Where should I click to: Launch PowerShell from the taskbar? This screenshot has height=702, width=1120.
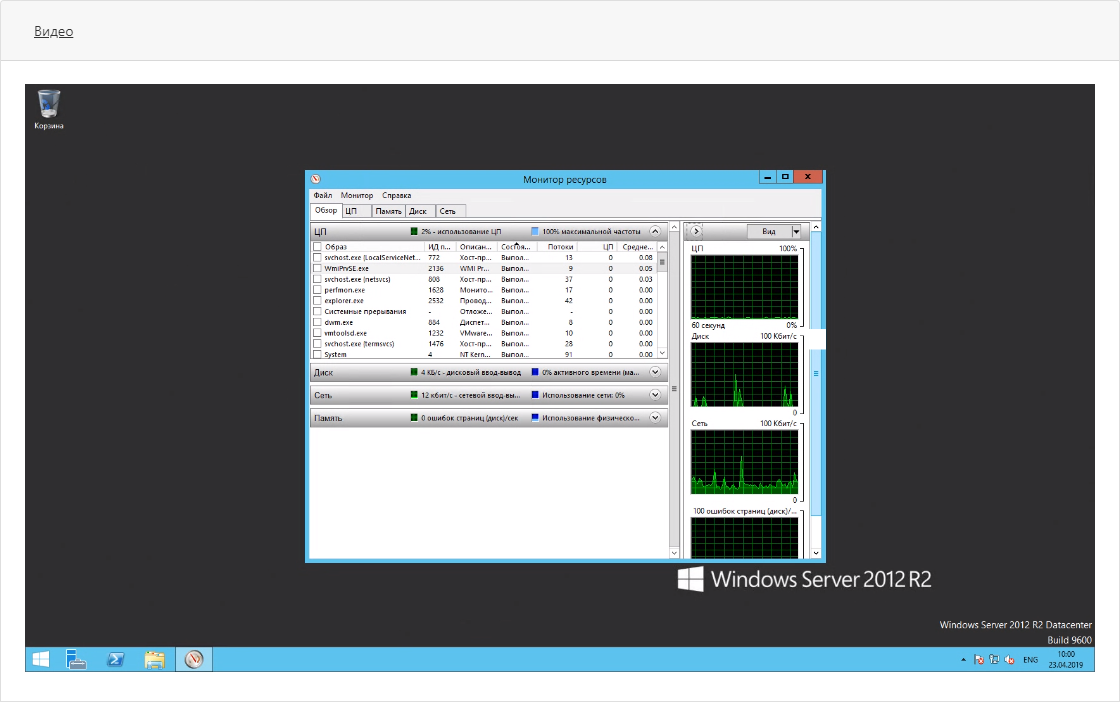tap(116, 660)
